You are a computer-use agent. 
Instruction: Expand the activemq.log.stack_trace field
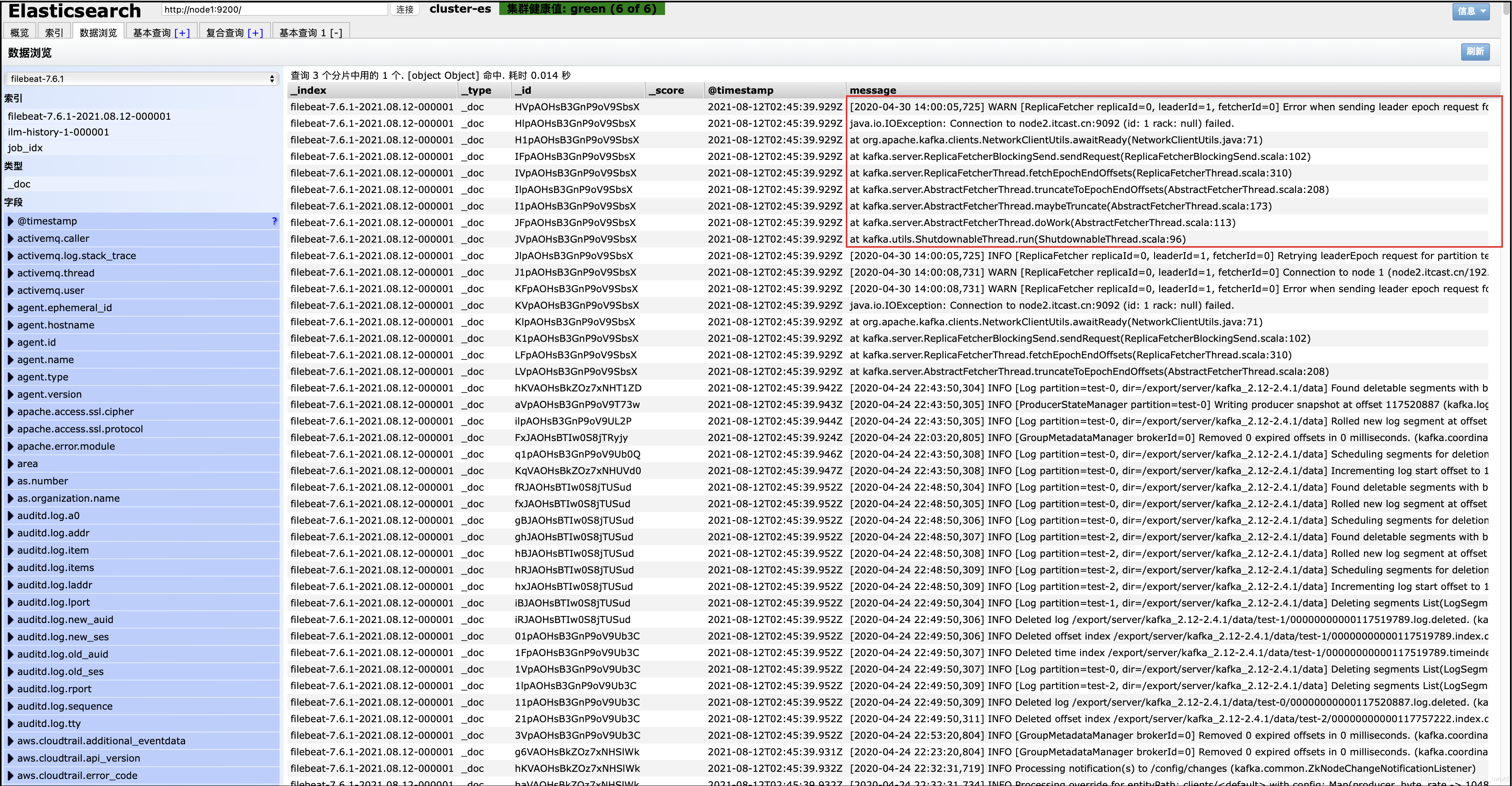[141, 256]
